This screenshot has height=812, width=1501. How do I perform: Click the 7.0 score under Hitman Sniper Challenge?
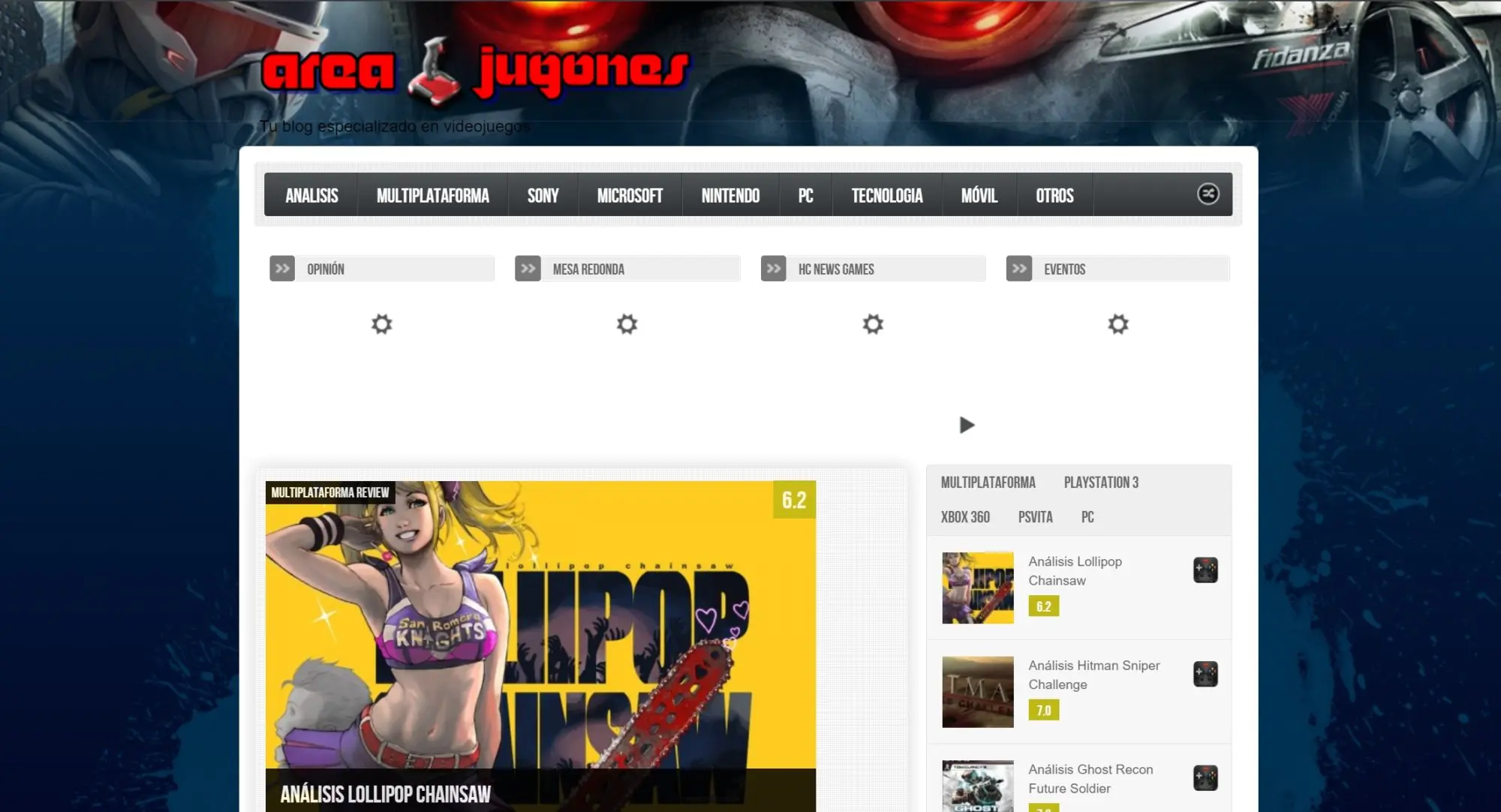point(1043,710)
